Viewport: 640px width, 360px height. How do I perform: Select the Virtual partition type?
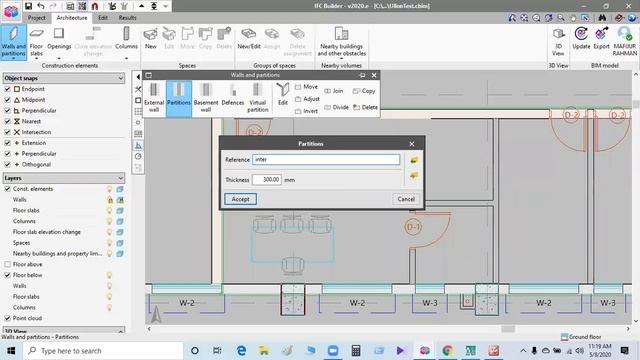258,98
